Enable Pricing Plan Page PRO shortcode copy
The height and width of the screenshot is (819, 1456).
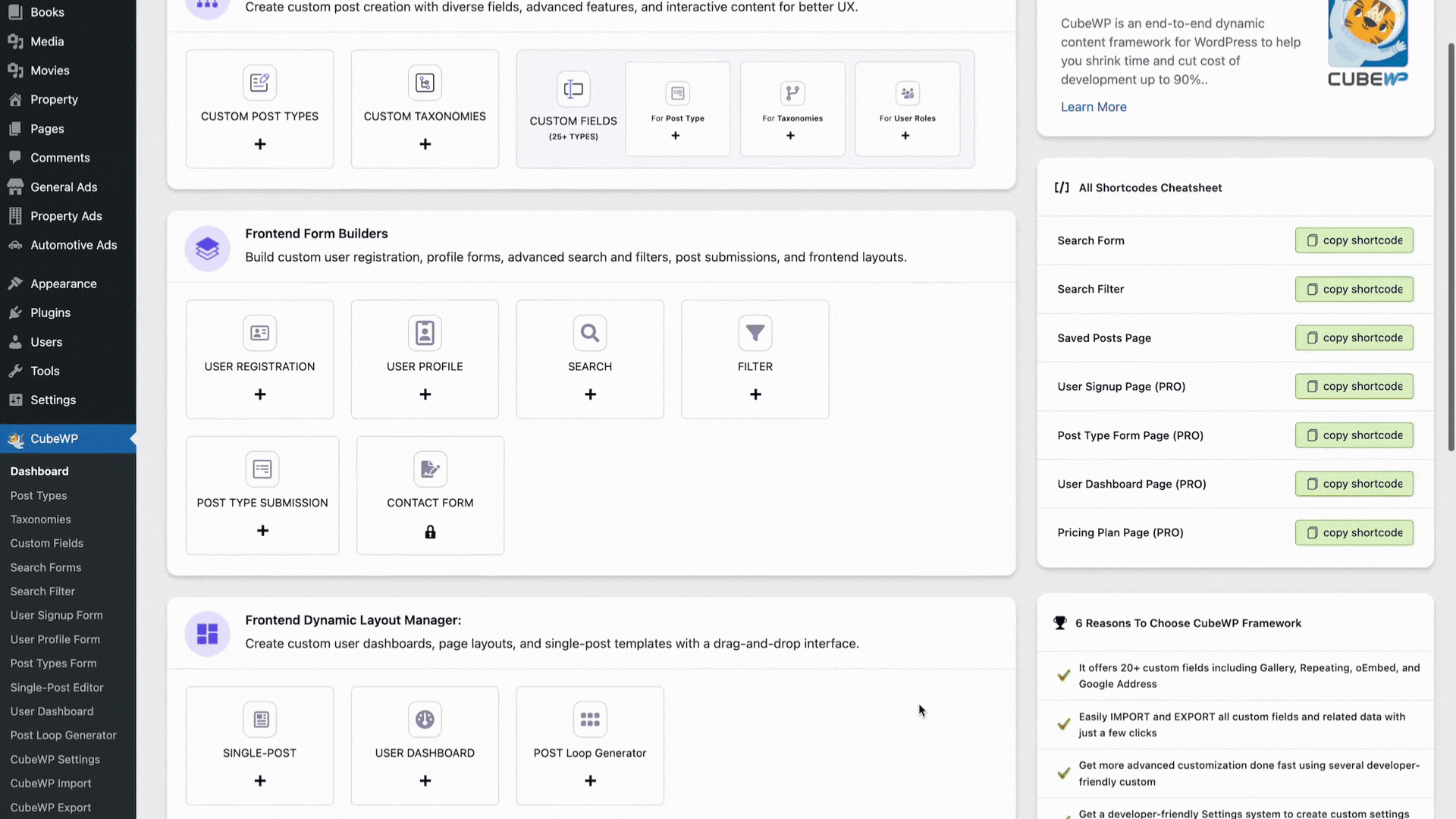point(1355,532)
